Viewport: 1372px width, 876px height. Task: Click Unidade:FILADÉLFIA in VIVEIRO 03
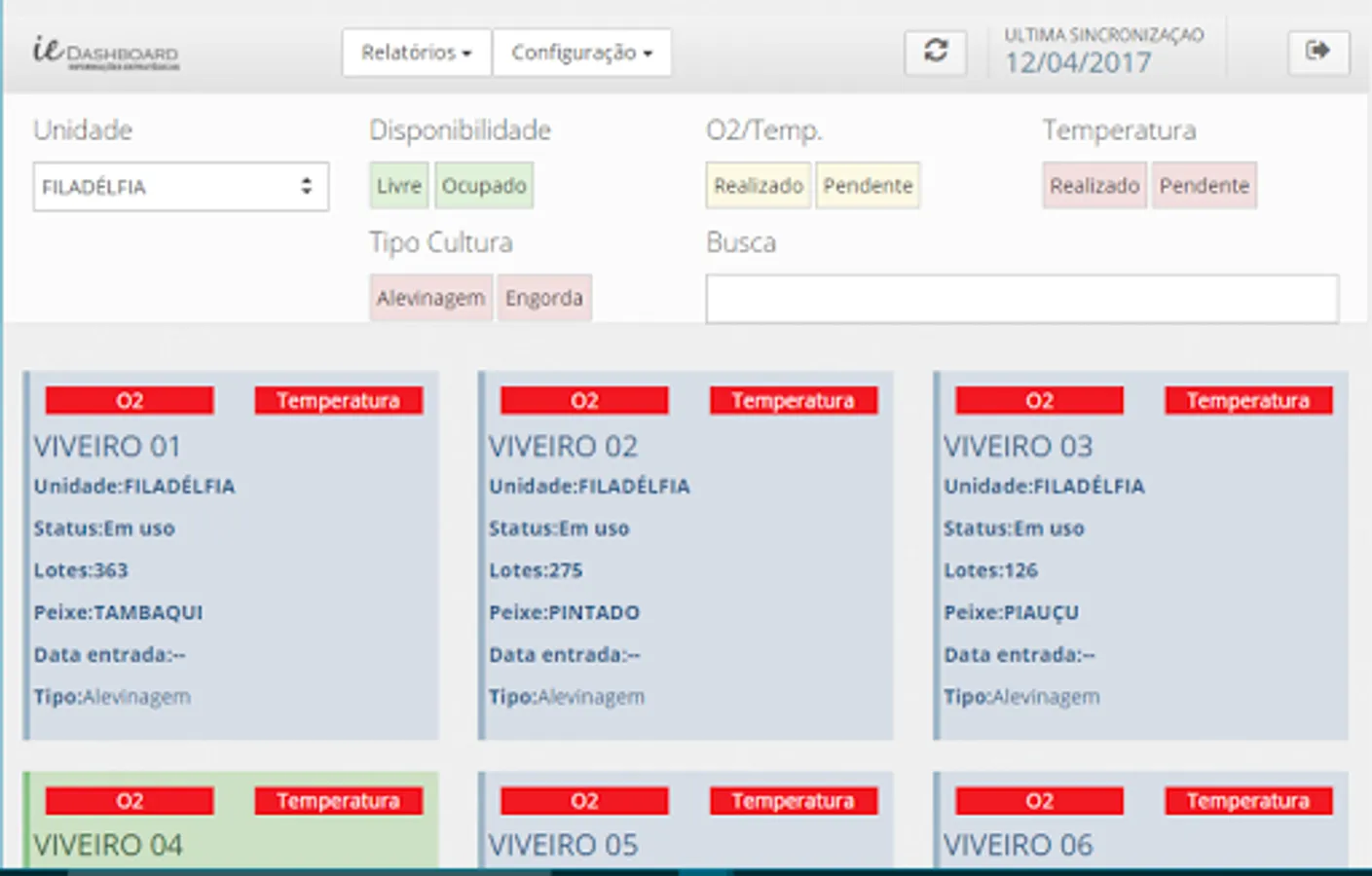(x=1044, y=487)
